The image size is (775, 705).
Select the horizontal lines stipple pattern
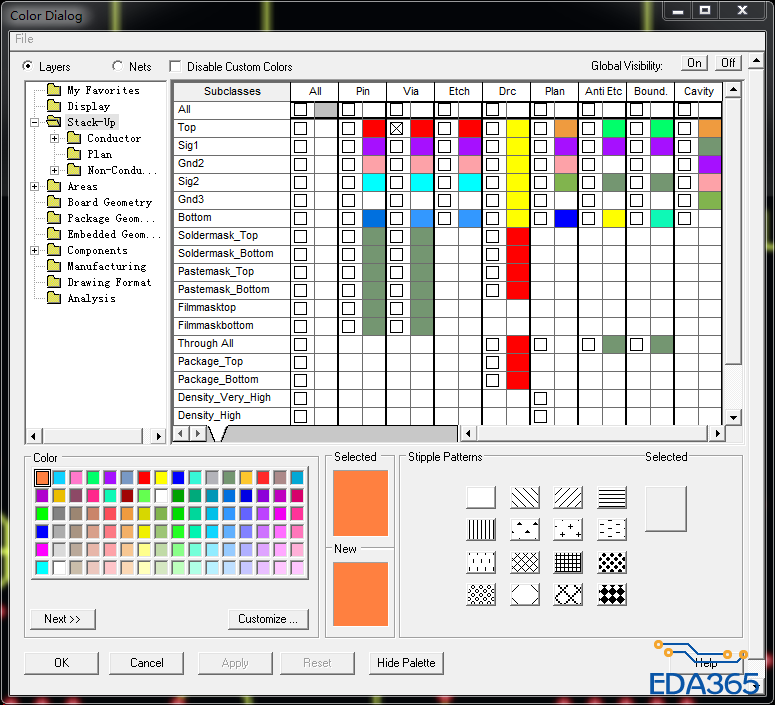pos(612,498)
